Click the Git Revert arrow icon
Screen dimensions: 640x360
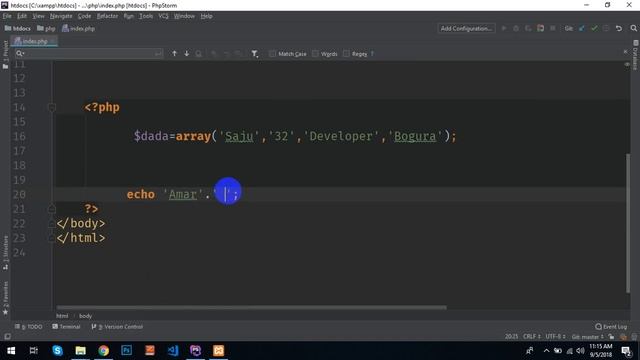[x=619, y=28]
